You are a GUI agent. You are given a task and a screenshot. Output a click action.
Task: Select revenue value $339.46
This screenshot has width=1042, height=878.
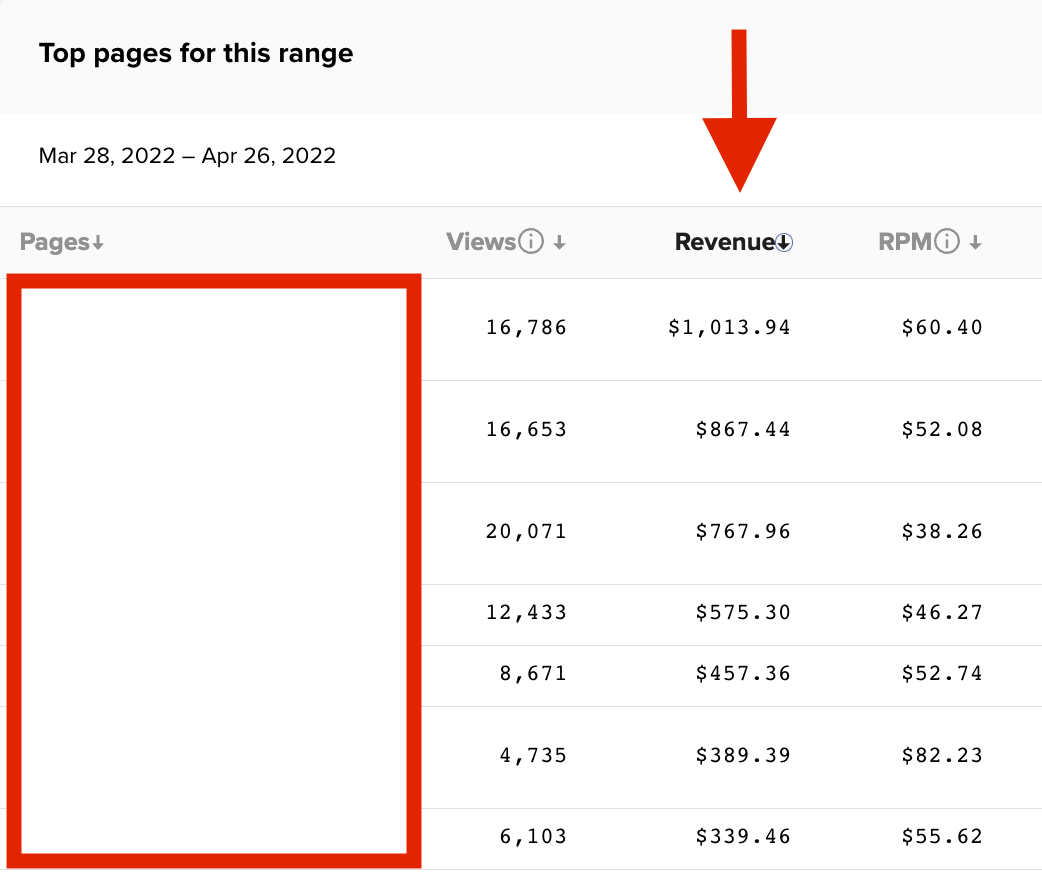point(743,836)
